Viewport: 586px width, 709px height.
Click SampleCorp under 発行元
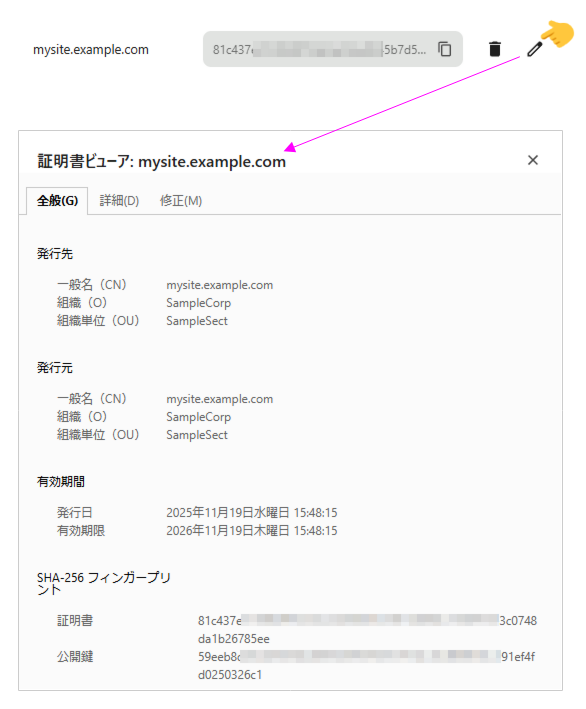click(x=198, y=417)
